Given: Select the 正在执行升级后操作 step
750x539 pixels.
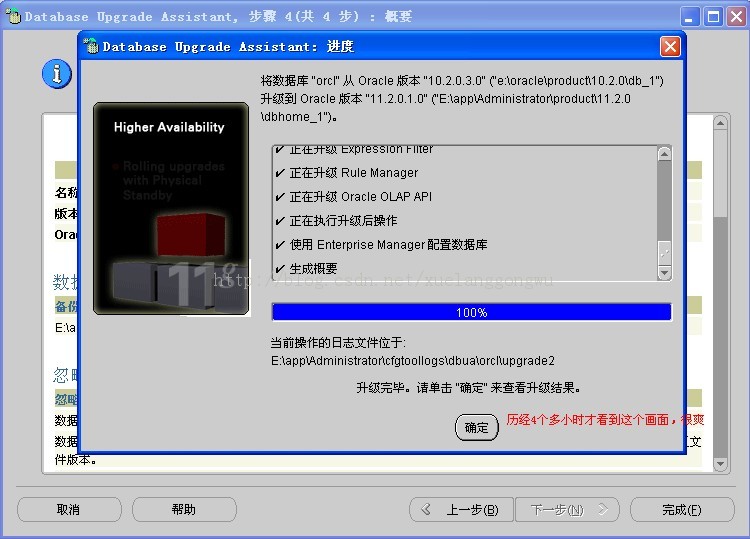Looking at the screenshot, I should (343, 220).
